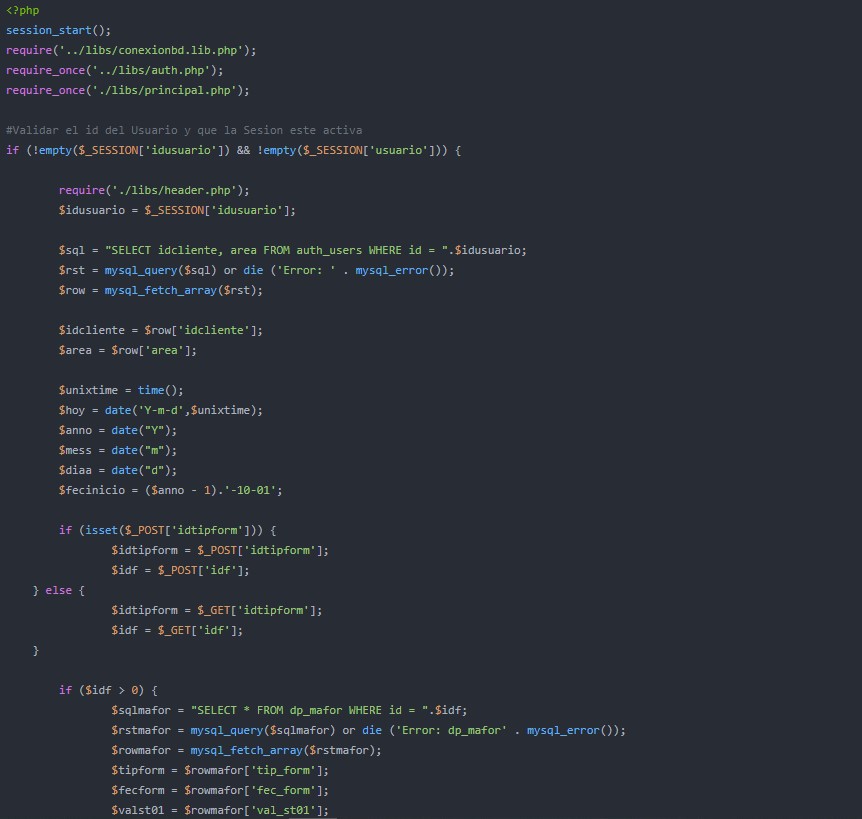Click the opening <?php tag
Viewport: 862px width, 819px height.
pos(23,10)
